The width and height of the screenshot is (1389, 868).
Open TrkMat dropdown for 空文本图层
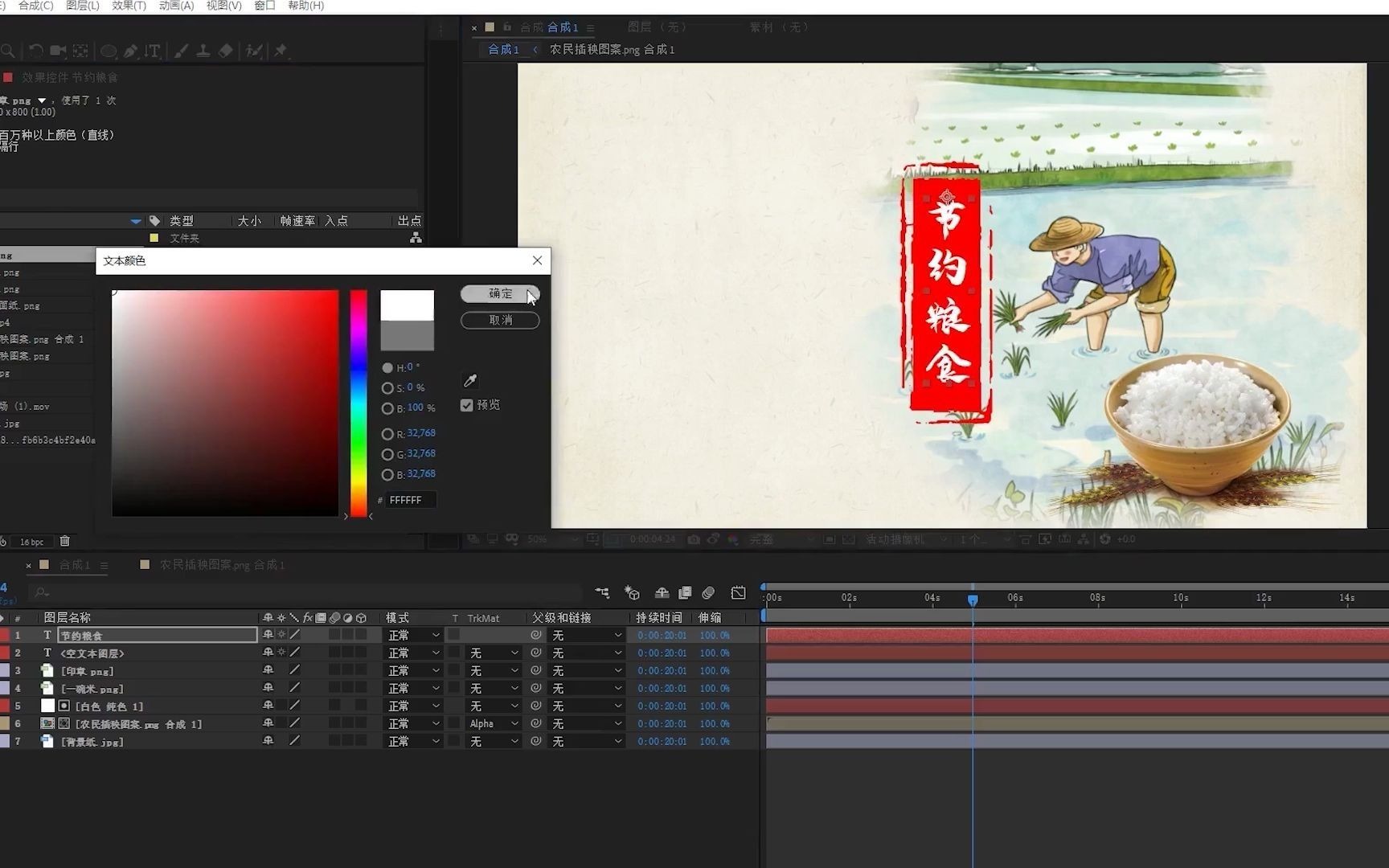coord(494,653)
